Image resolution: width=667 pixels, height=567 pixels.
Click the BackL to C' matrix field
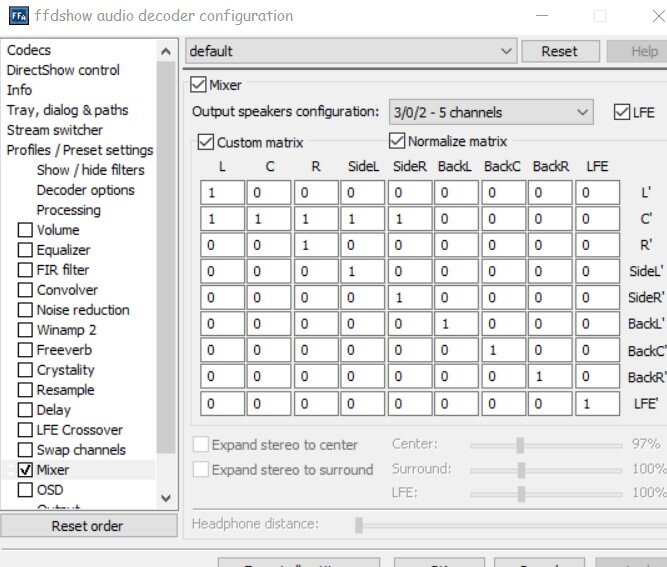(456, 219)
